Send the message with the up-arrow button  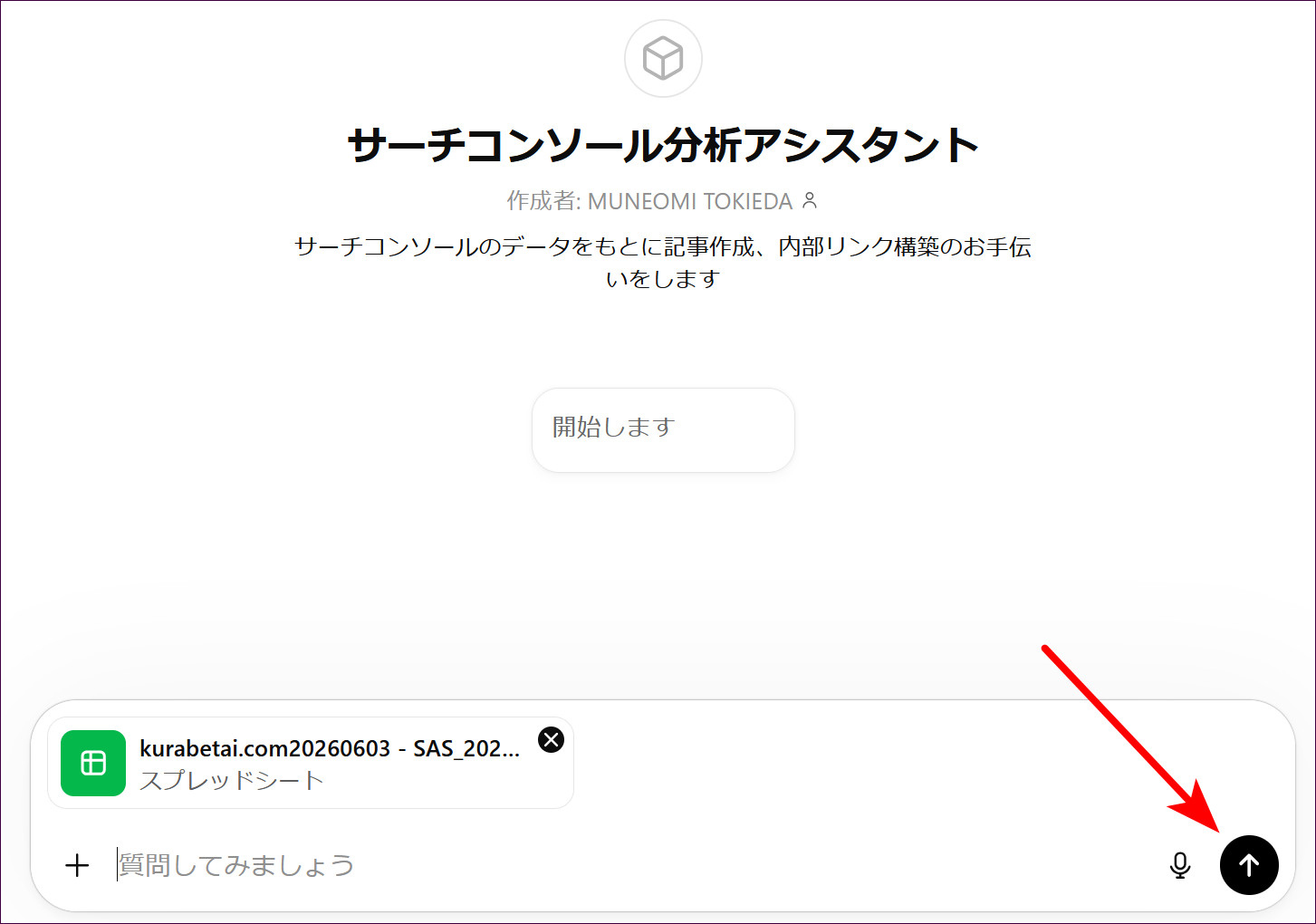[x=1249, y=865]
